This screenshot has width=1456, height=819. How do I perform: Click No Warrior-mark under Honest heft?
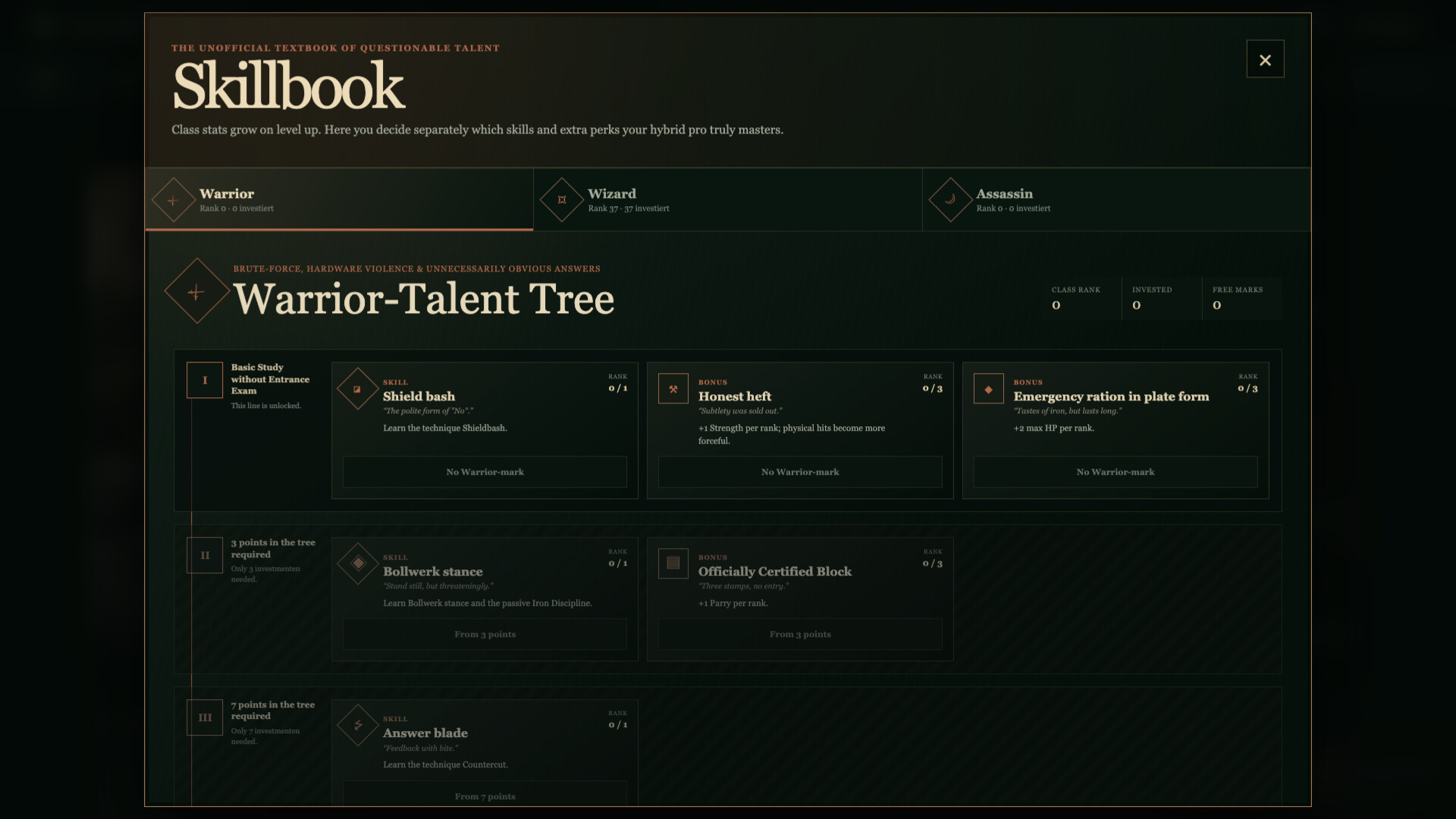800,472
